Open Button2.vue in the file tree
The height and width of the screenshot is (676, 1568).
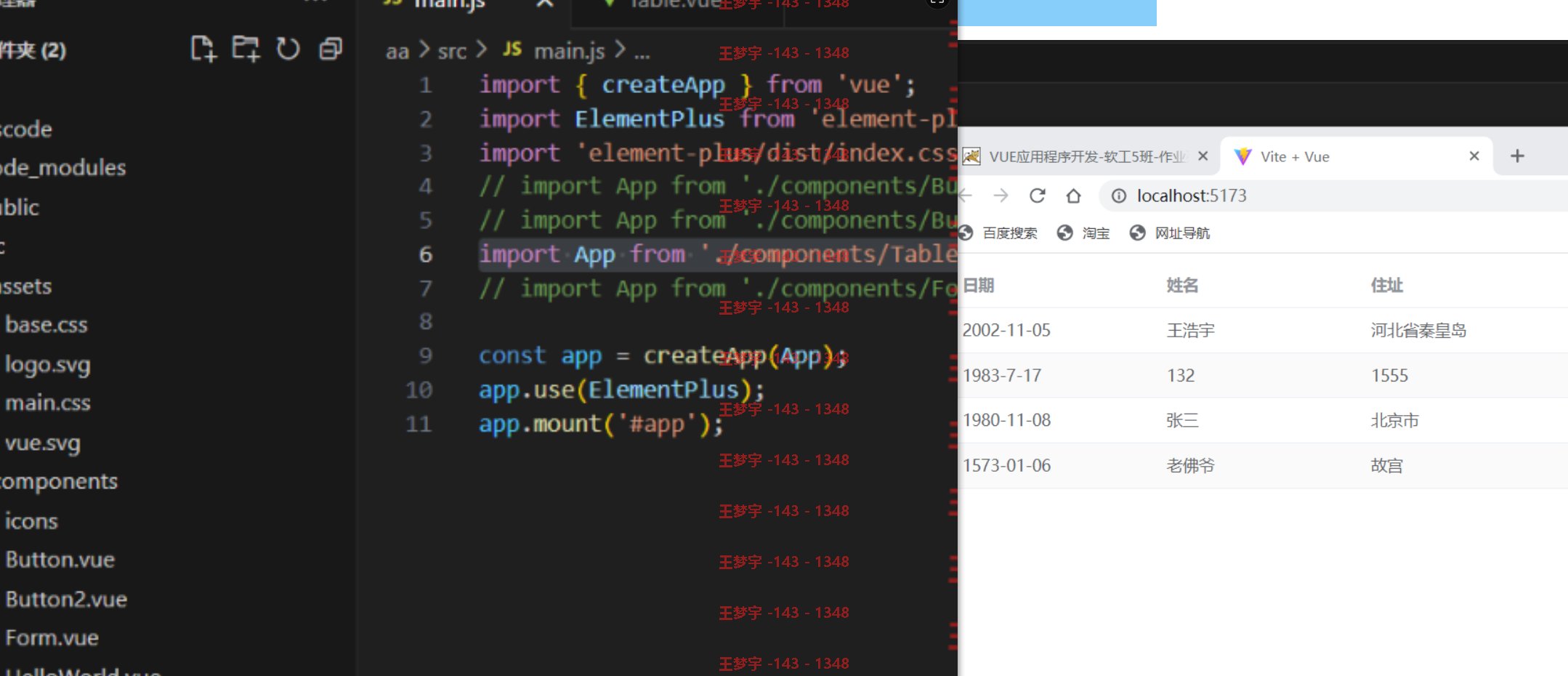click(x=66, y=599)
